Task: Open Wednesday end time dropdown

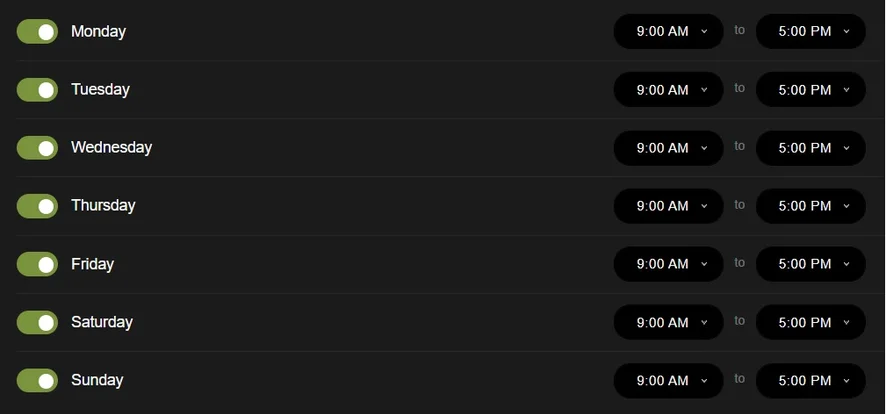Action: [810, 148]
